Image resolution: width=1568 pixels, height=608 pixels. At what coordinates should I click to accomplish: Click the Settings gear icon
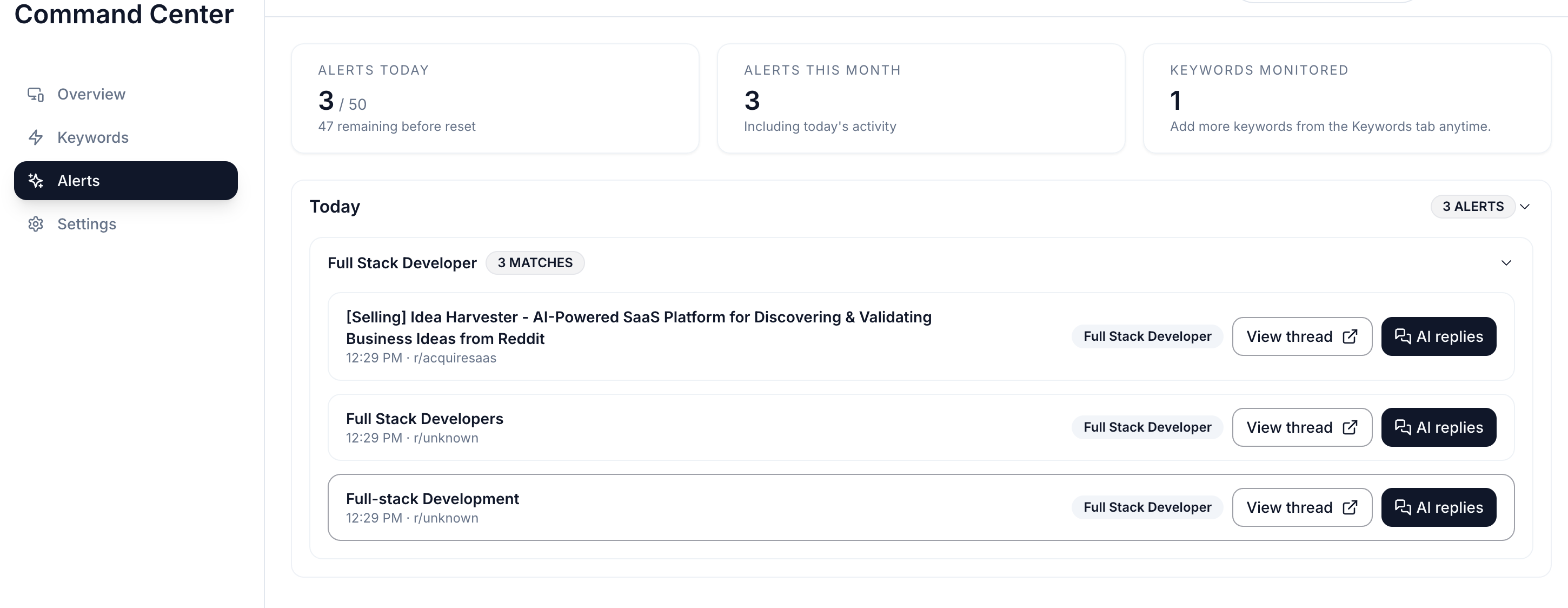pos(35,224)
